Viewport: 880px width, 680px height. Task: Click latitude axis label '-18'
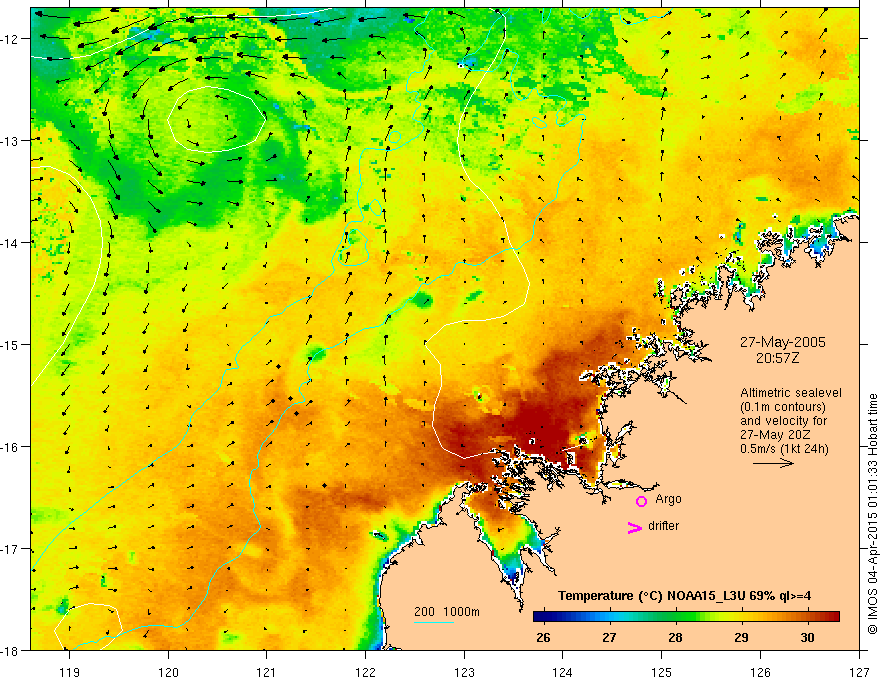point(11,651)
